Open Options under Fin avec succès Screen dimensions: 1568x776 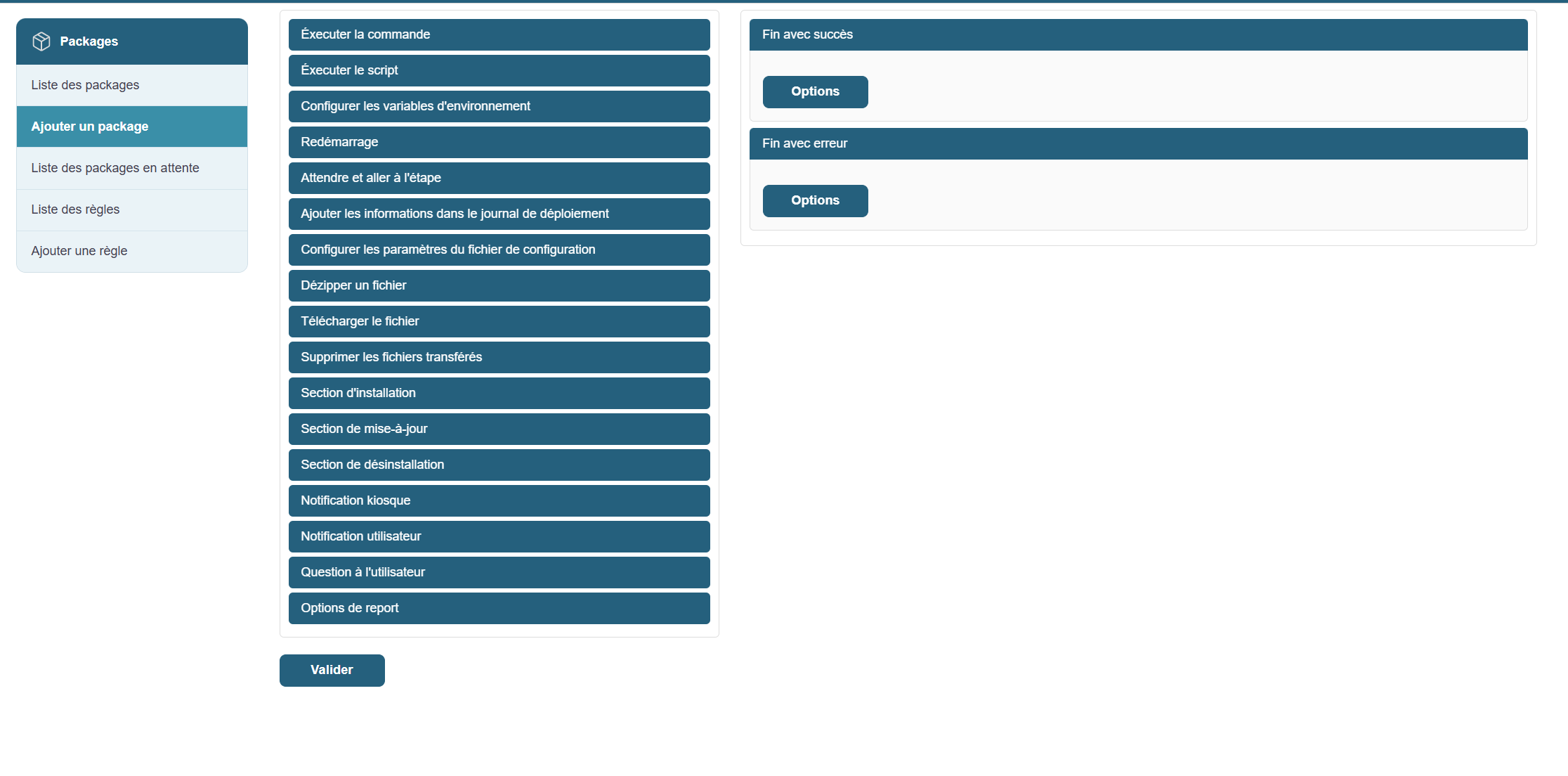815,92
